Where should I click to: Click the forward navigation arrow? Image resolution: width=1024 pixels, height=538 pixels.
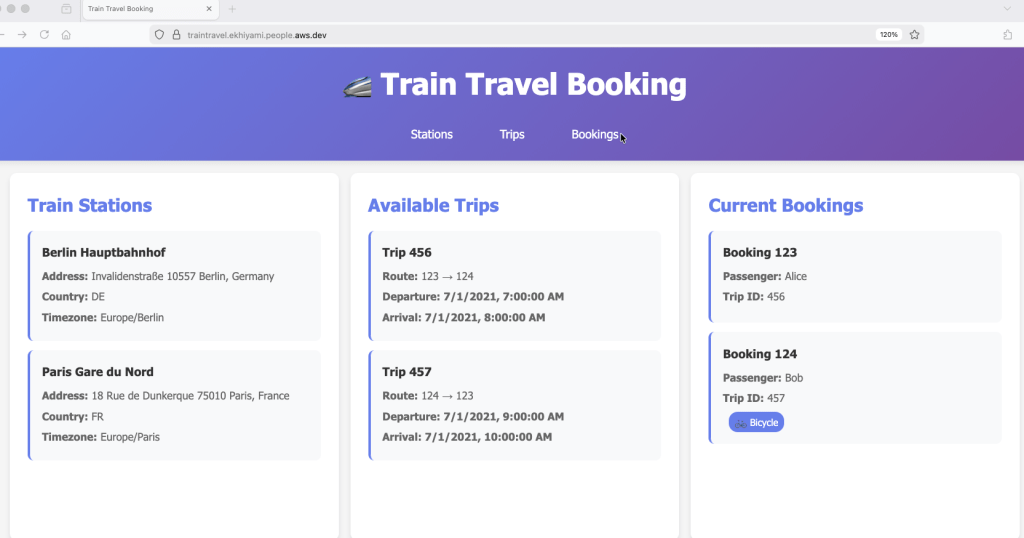pyautogui.click(x=22, y=34)
